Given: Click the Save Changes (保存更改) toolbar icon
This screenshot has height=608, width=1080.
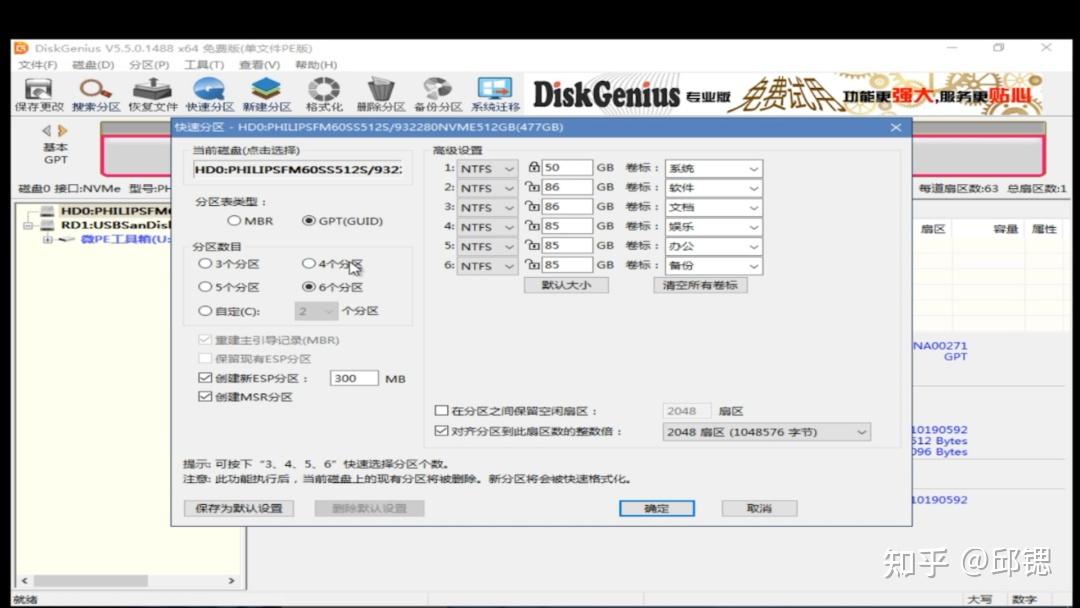Looking at the screenshot, I should point(39,94).
